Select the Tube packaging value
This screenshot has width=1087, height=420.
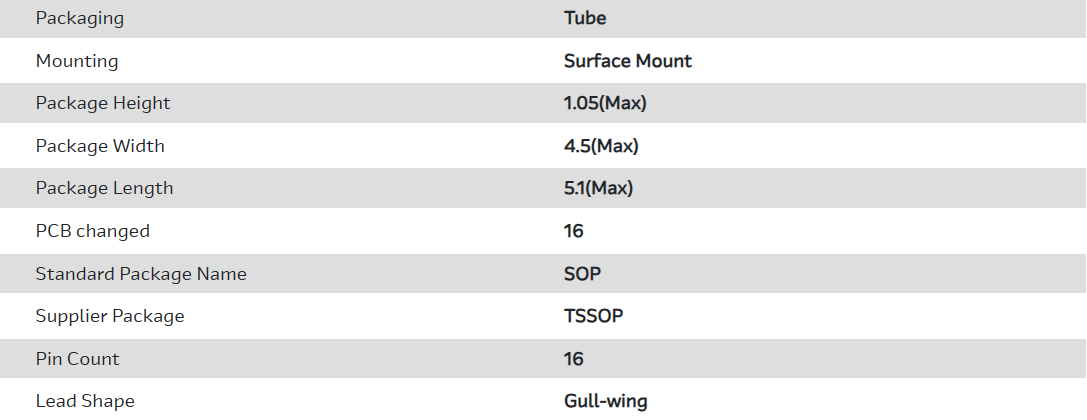click(x=585, y=18)
